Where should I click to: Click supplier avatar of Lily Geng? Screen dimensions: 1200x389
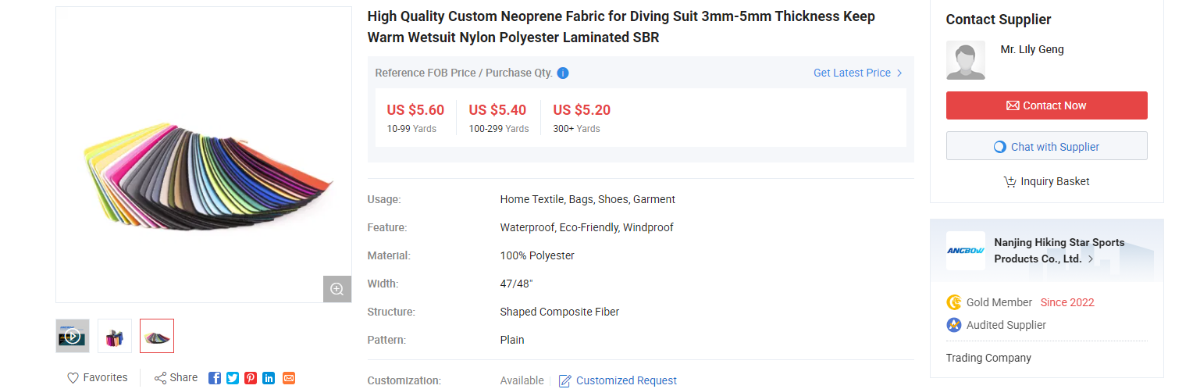(x=966, y=60)
